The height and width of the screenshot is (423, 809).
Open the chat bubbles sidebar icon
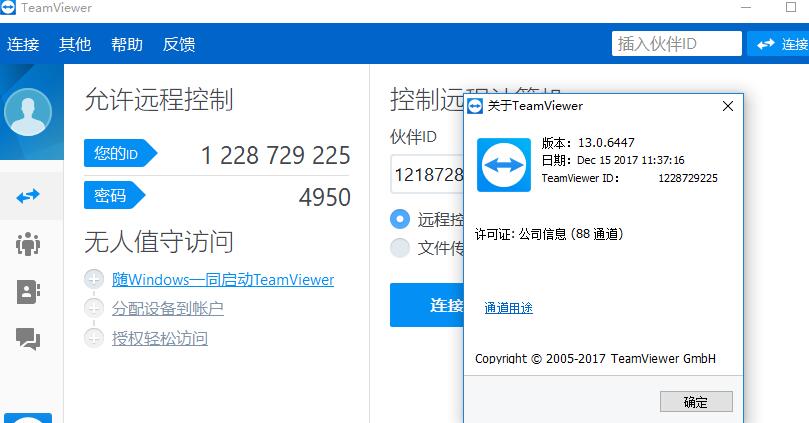pos(28,339)
